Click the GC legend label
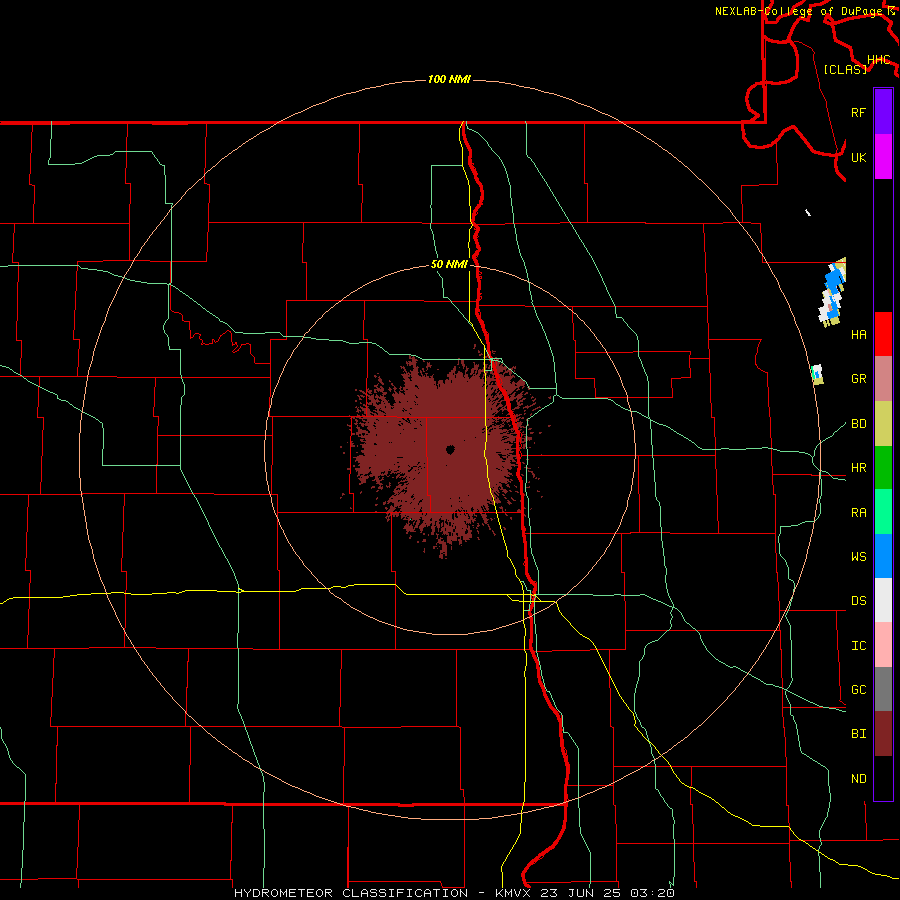 coord(858,689)
